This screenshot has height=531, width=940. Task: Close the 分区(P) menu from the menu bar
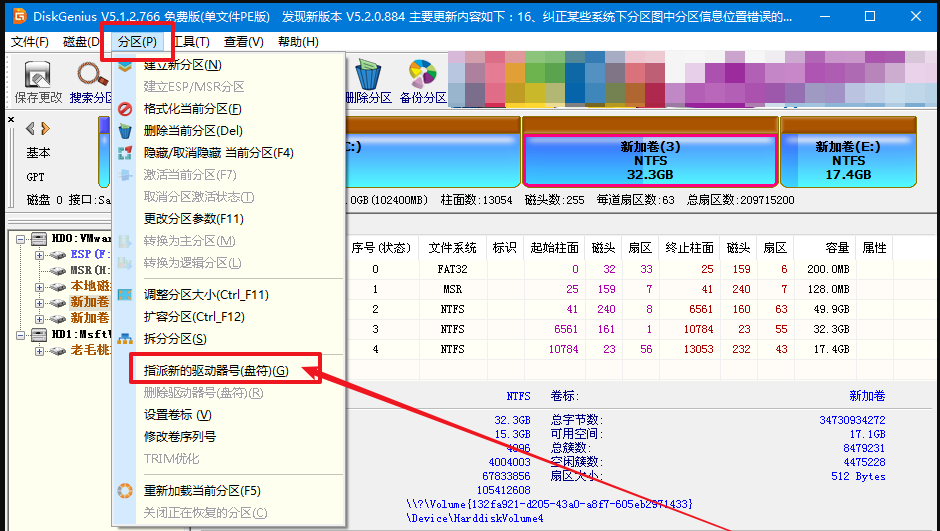137,42
